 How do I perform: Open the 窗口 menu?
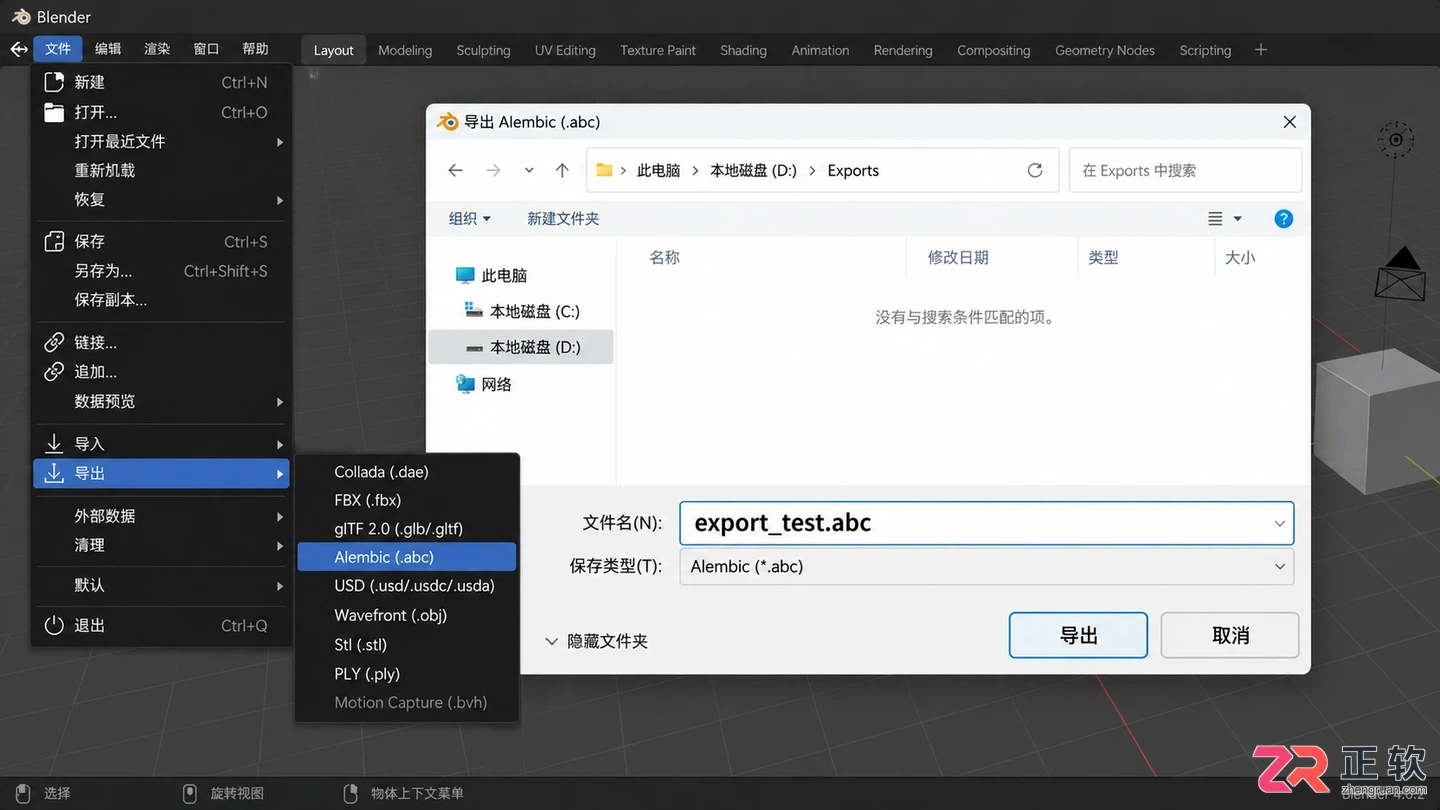tap(206, 49)
